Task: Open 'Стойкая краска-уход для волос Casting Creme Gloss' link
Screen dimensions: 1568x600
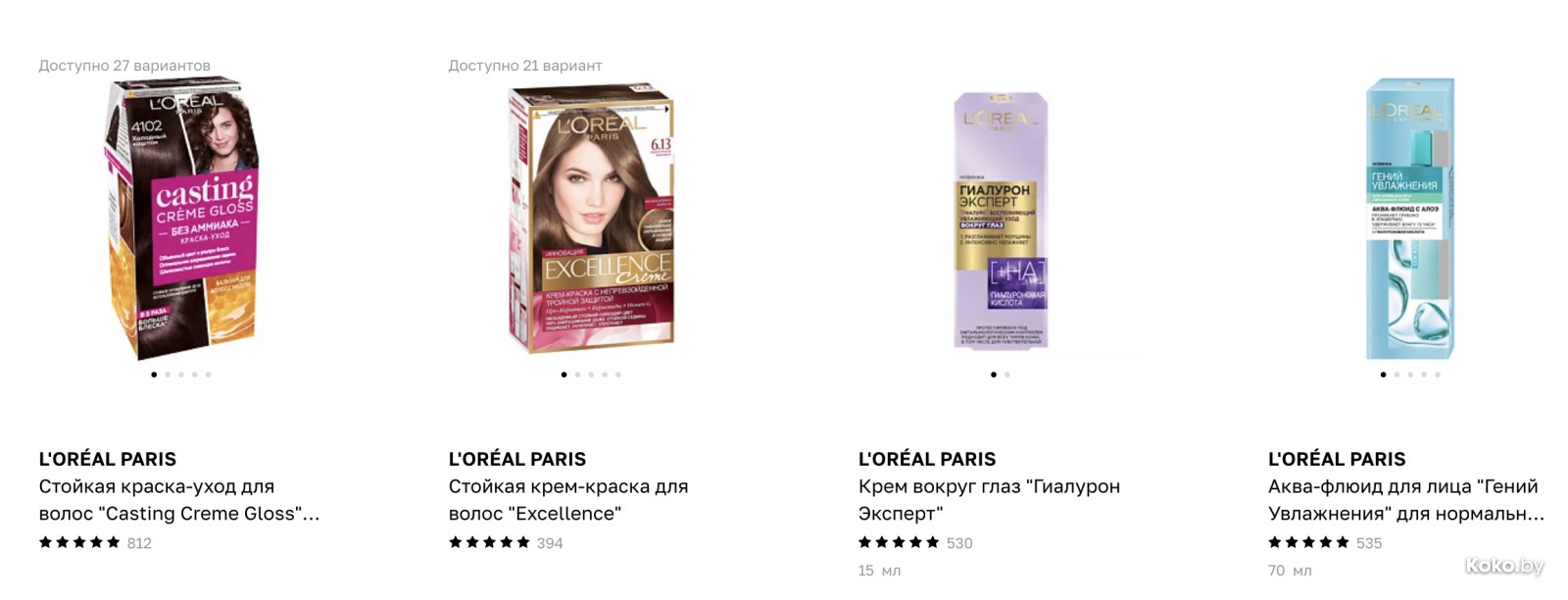Action: [x=179, y=500]
